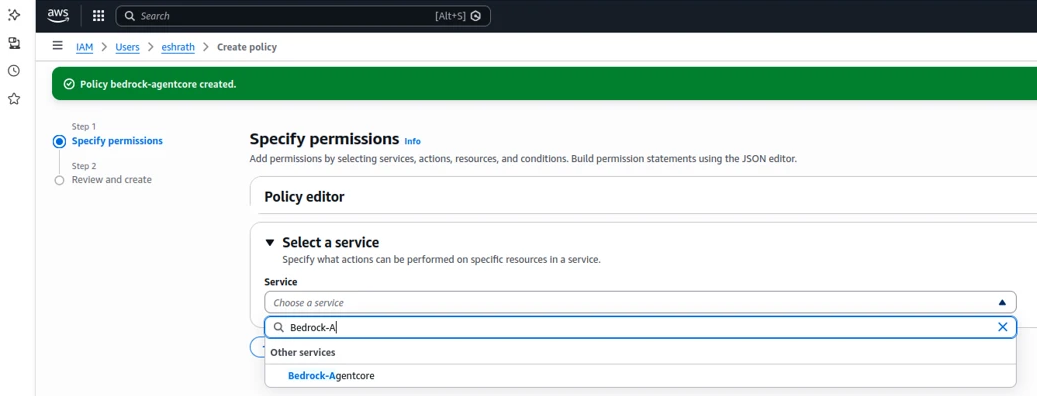Choose Bedrock-Agentcore from the service list
1037x396 pixels.
640,376
